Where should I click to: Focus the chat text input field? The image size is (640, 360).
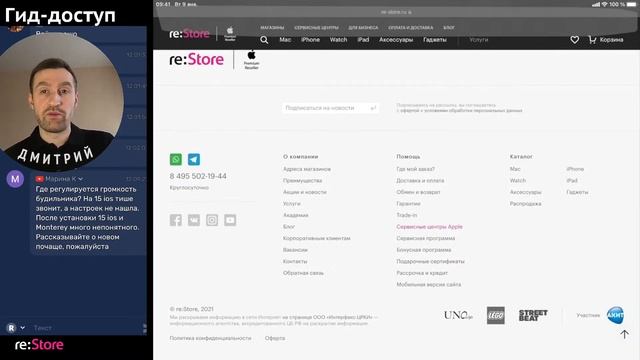[x=86, y=328]
